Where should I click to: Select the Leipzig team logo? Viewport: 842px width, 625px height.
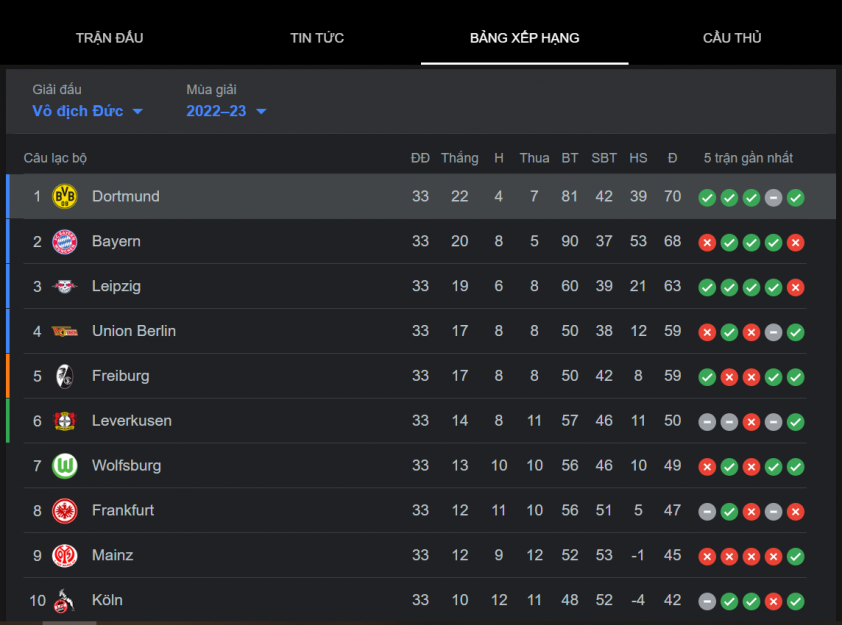click(x=64, y=286)
